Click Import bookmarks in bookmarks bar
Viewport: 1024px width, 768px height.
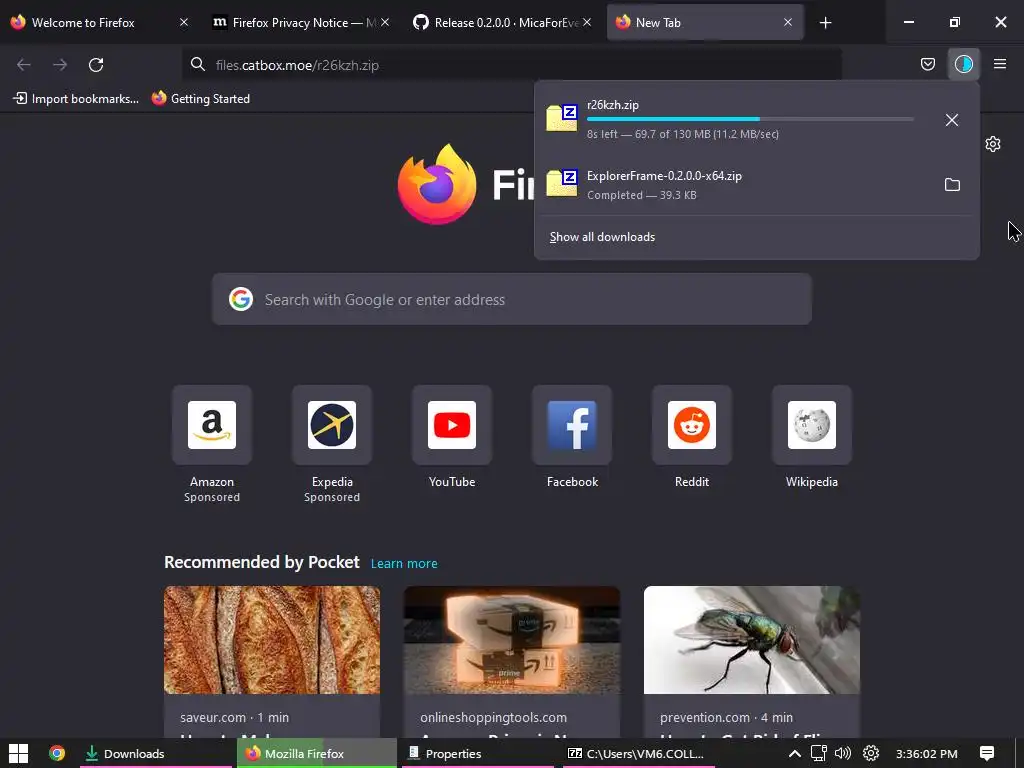tap(76, 99)
